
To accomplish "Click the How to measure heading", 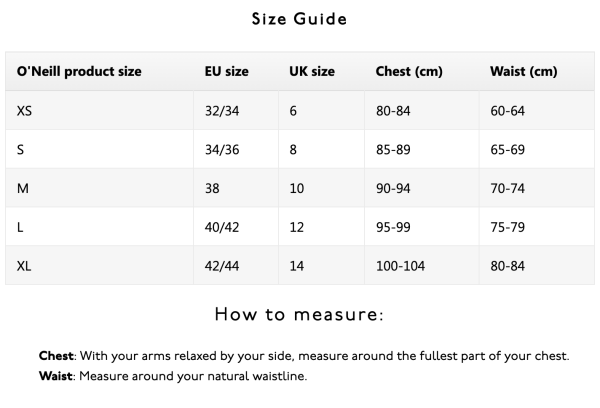I will pyautogui.click(x=299, y=315).
